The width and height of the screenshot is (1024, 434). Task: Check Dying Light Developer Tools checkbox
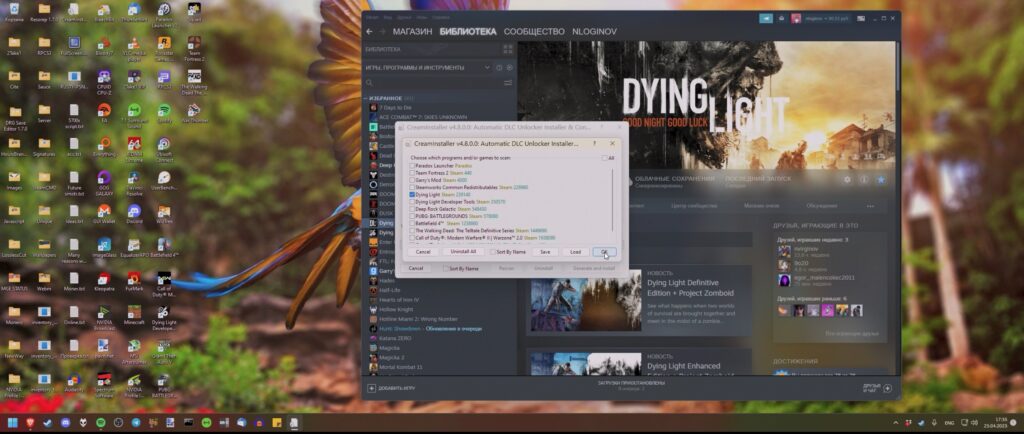[412, 202]
